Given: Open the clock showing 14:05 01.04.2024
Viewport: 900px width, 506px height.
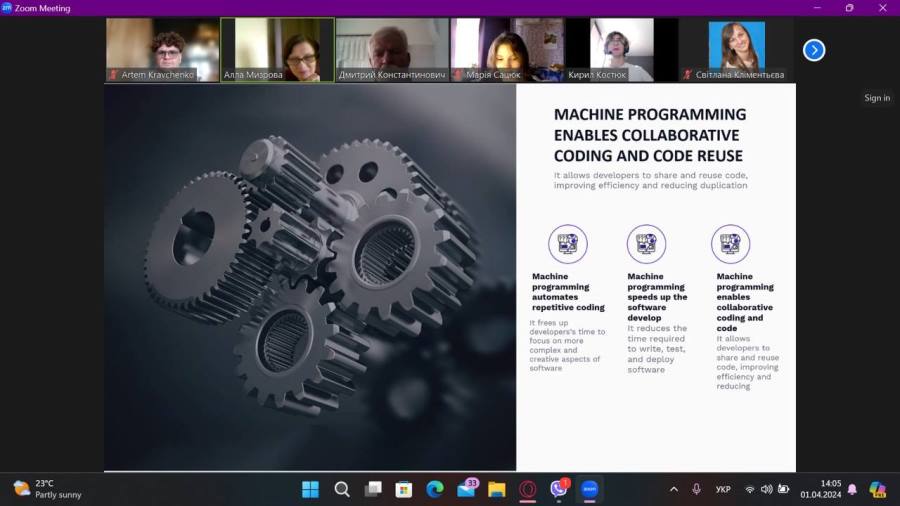Looking at the screenshot, I should pos(821,489).
